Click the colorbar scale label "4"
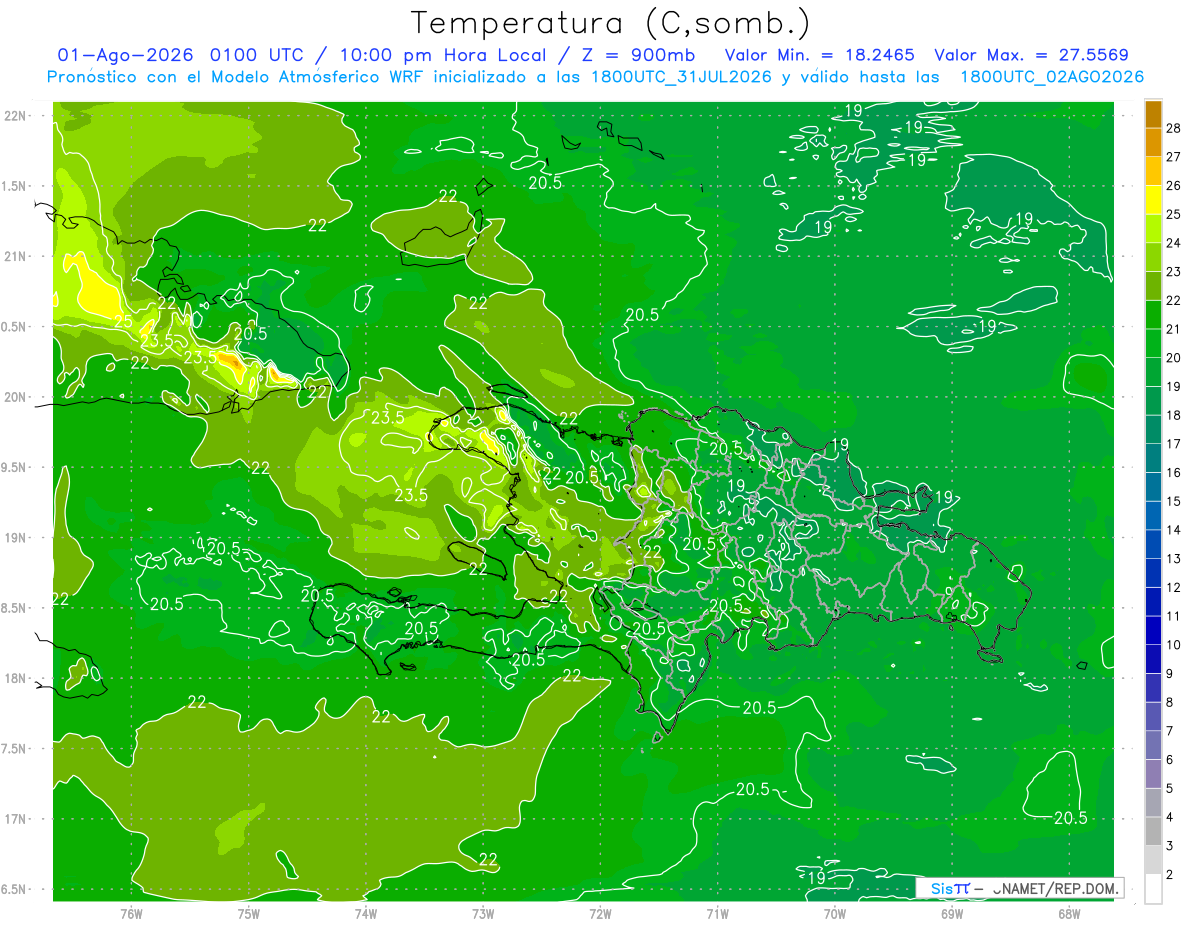Image resolution: width=1200 pixels, height=927 pixels. pos(1170,818)
